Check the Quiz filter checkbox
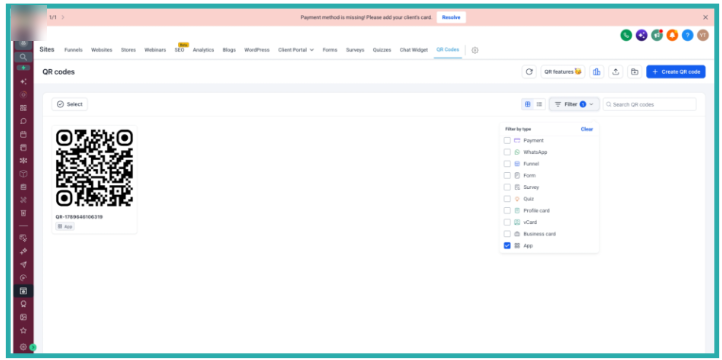Viewport: 722px width, 360px height. pos(507,199)
